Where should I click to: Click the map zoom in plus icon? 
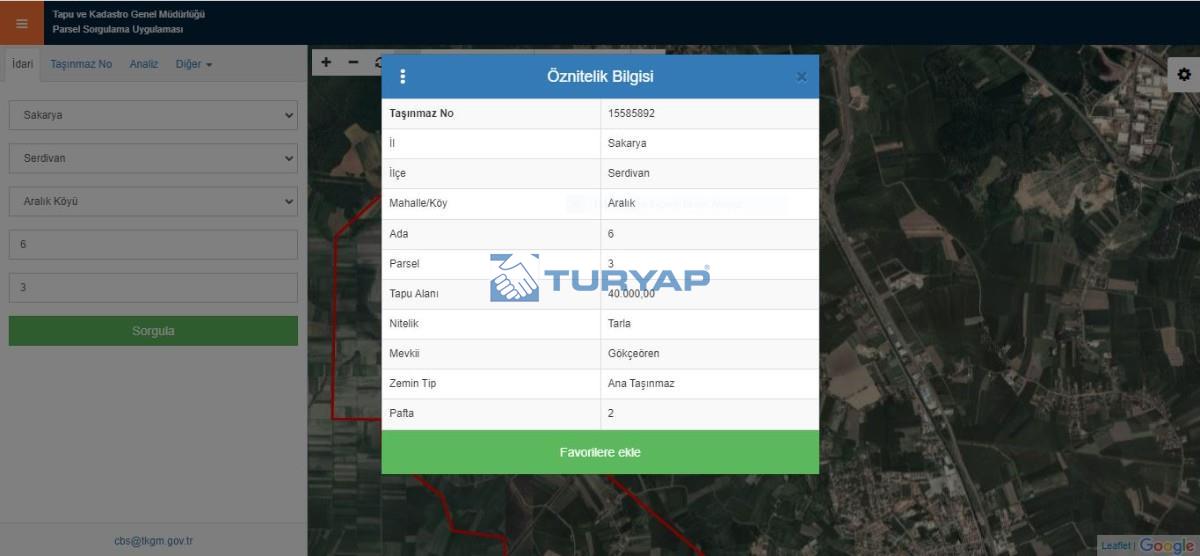(326, 62)
